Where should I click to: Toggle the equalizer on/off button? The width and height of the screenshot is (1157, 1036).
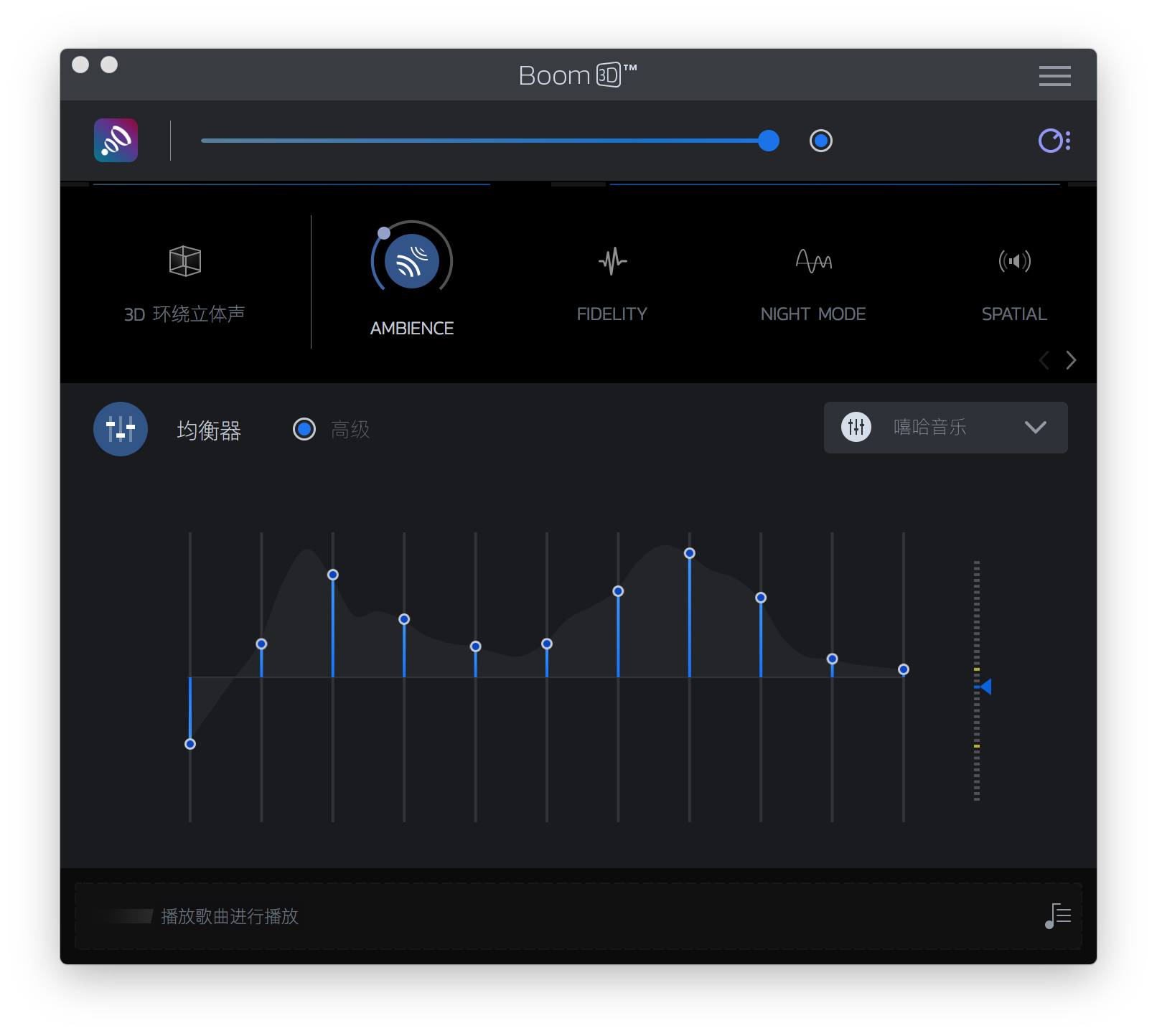[121, 429]
